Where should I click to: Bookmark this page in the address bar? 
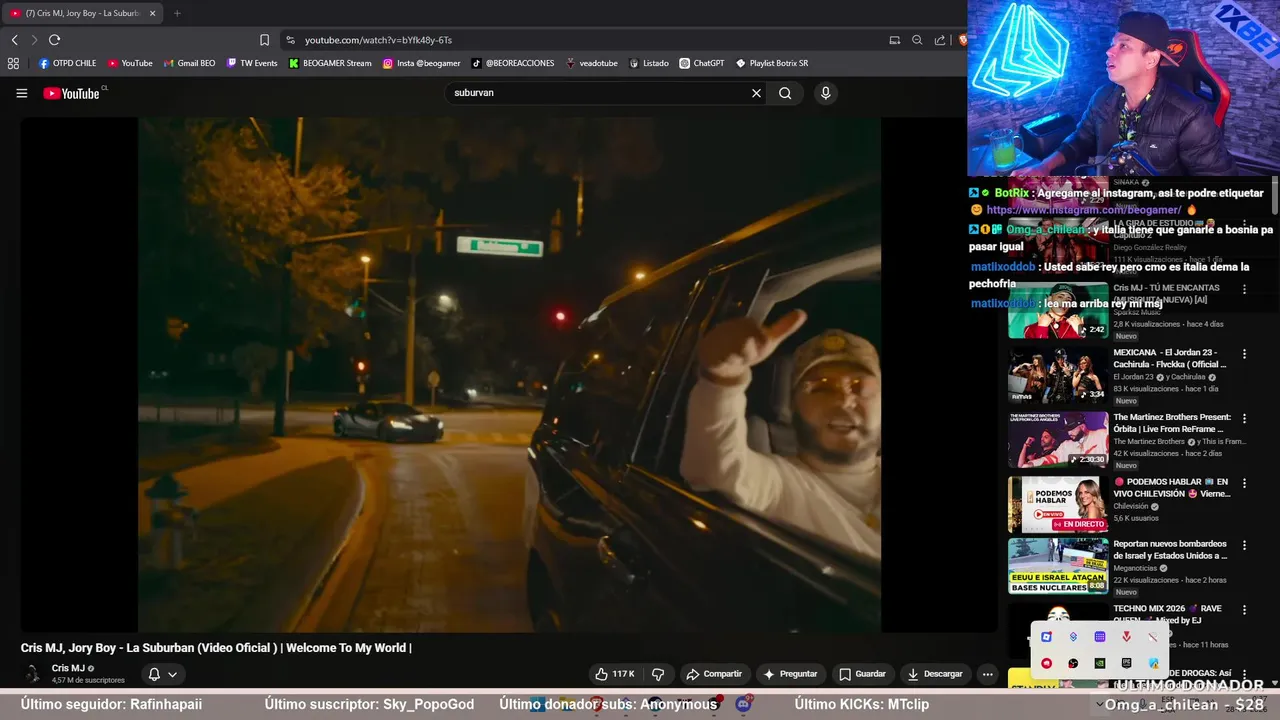(264, 40)
